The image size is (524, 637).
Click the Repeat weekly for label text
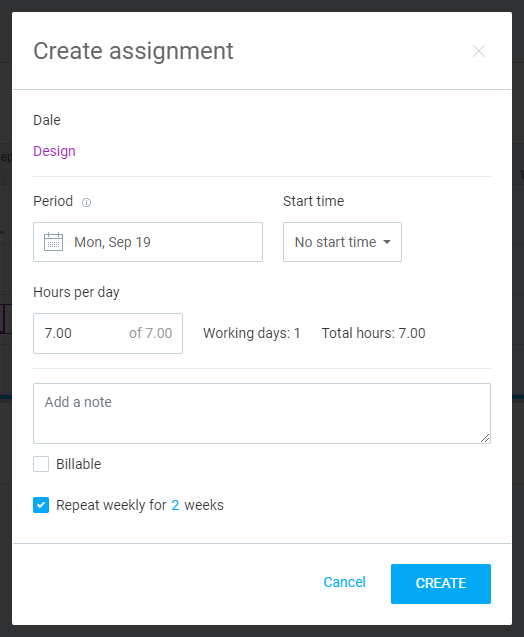111,505
